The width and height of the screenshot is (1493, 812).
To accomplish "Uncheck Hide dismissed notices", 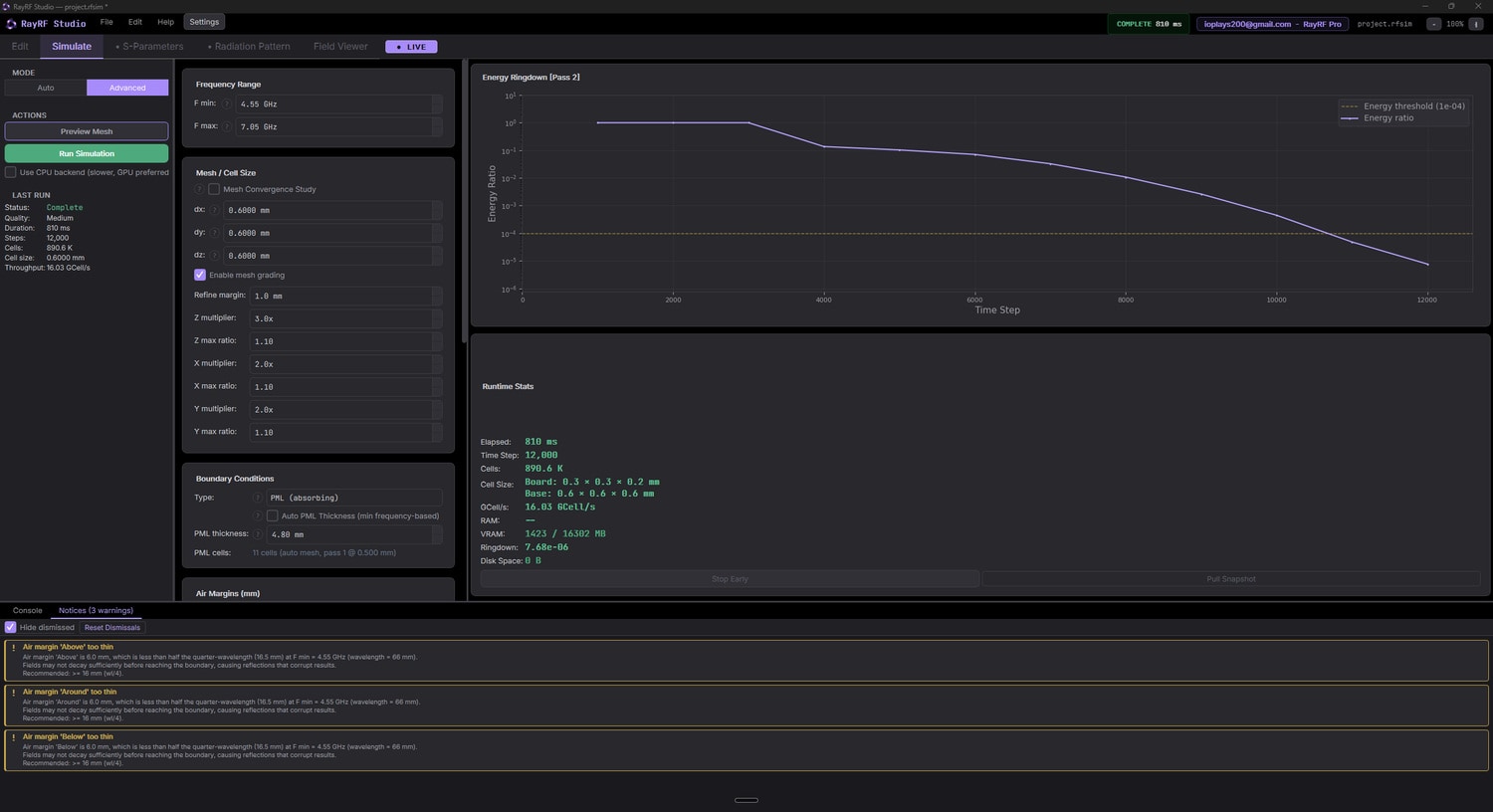I will click(x=11, y=627).
